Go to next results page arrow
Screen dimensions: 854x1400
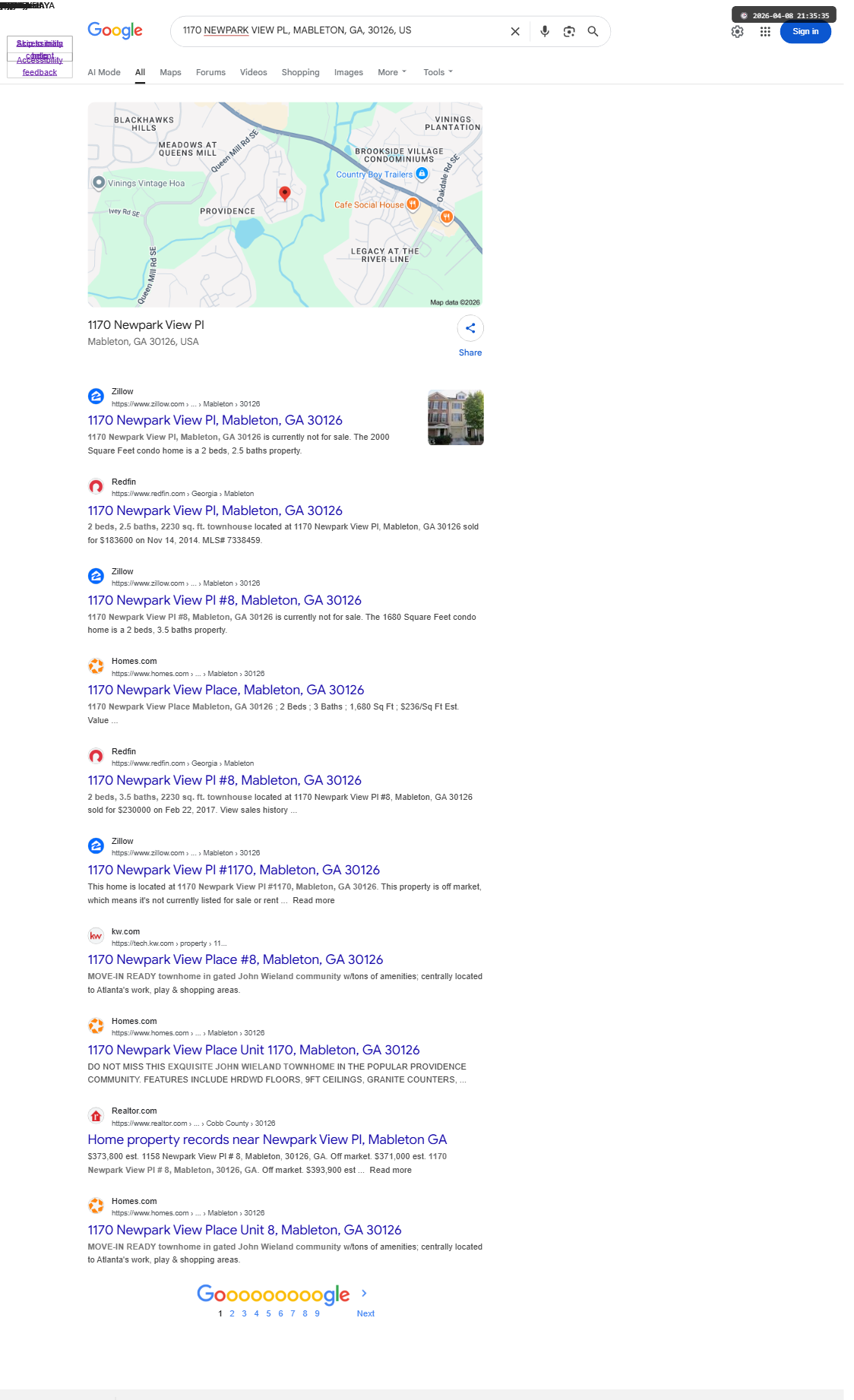click(365, 1293)
